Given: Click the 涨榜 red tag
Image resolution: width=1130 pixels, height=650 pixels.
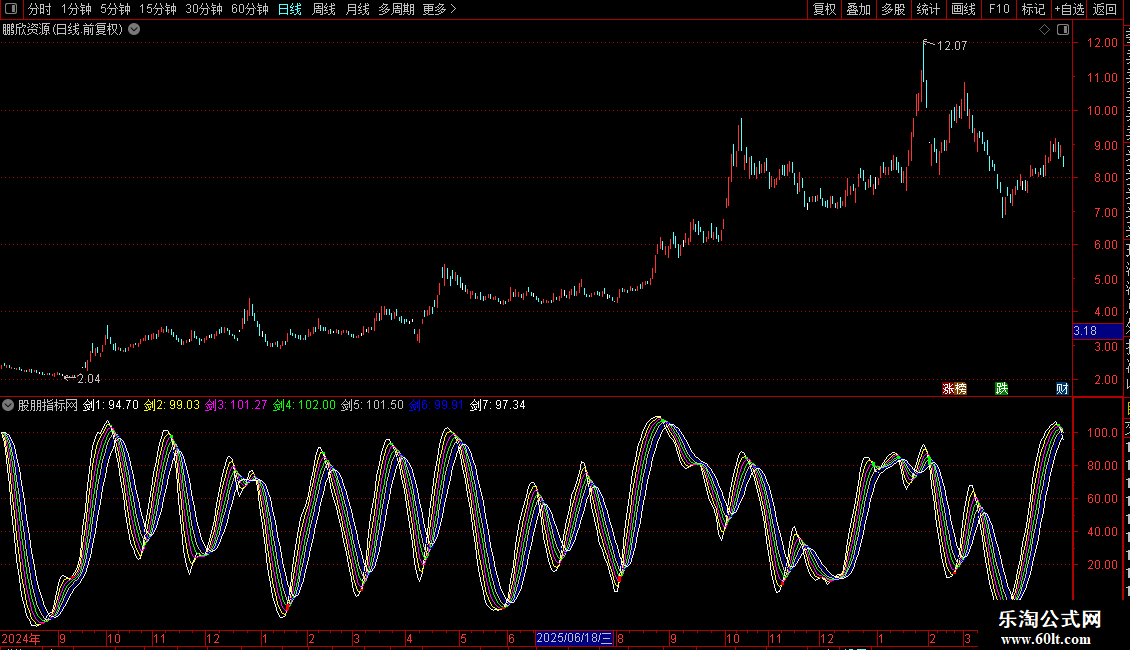Looking at the screenshot, I should (x=954, y=388).
